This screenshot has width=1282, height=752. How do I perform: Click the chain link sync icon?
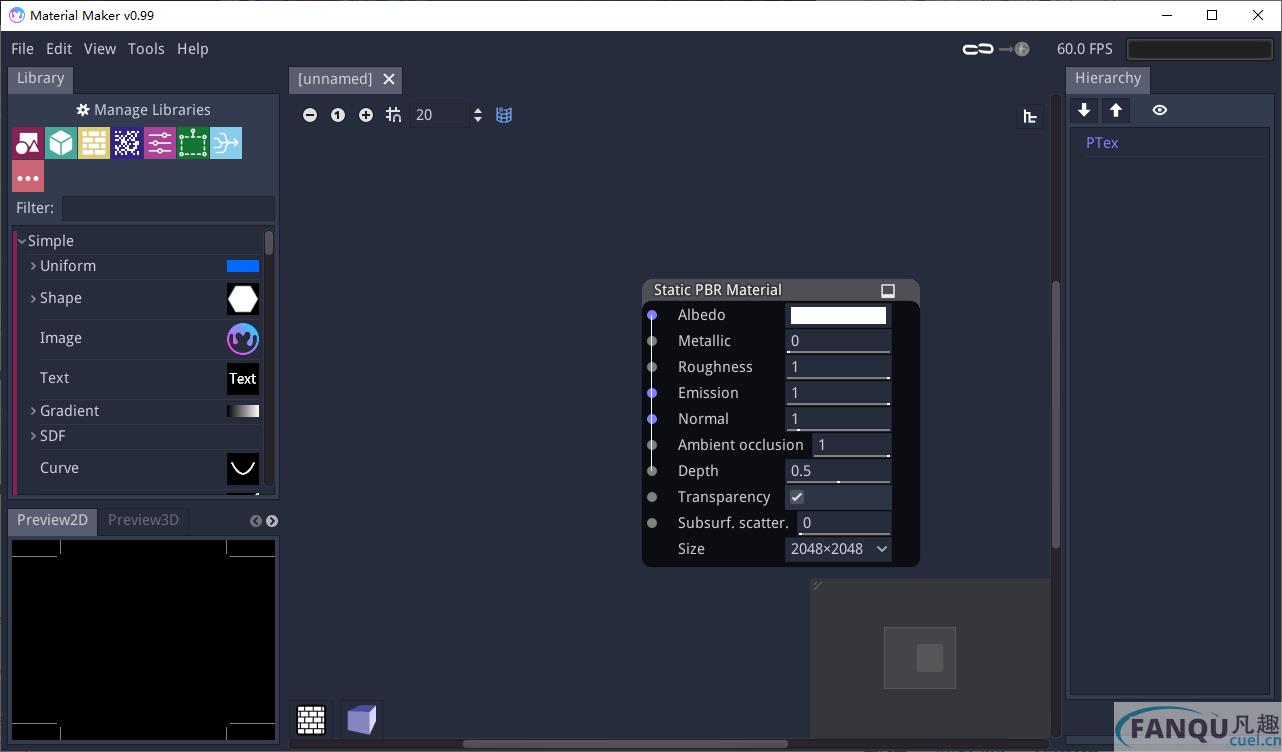[x=978, y=49]
